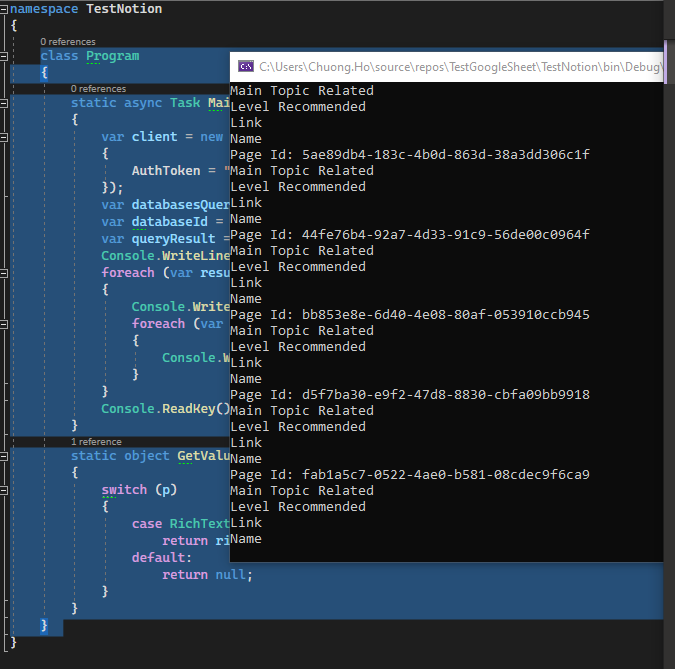
Task: Click the TestNotion namespace name
Action: point(124,9)
